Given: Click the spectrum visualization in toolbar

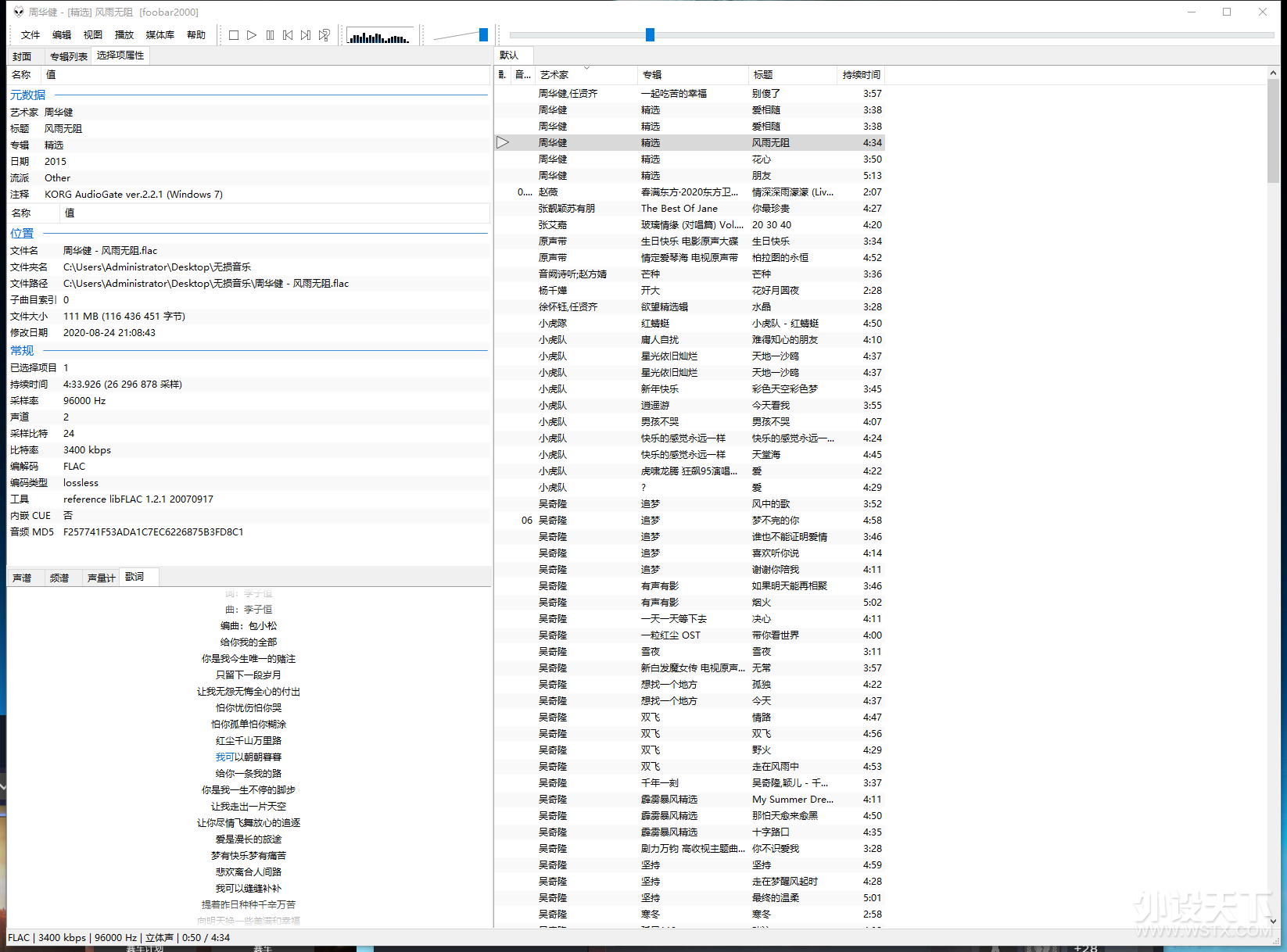Looking at the screenshot, I should click(378, 36).
